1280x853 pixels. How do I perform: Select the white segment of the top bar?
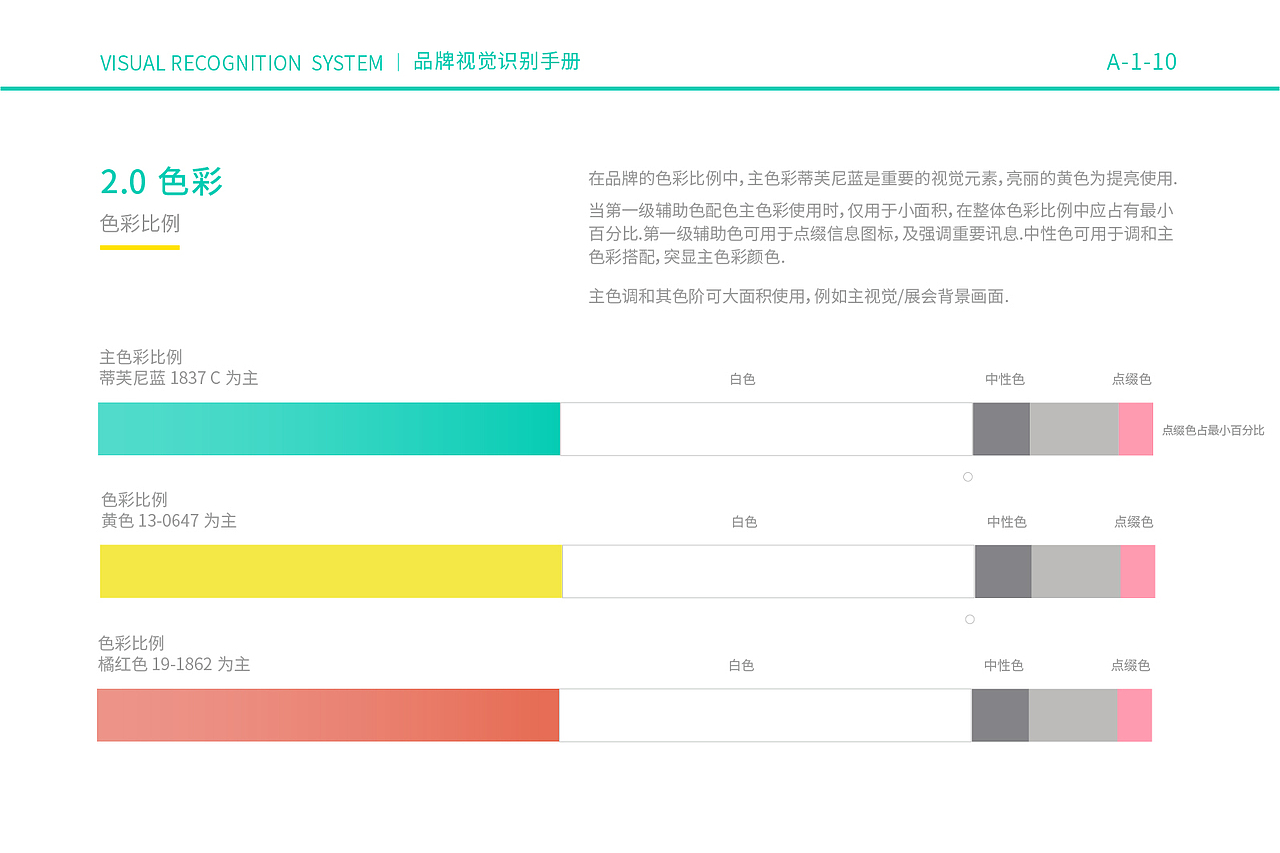pyautogui.click(x=766, y=429)
